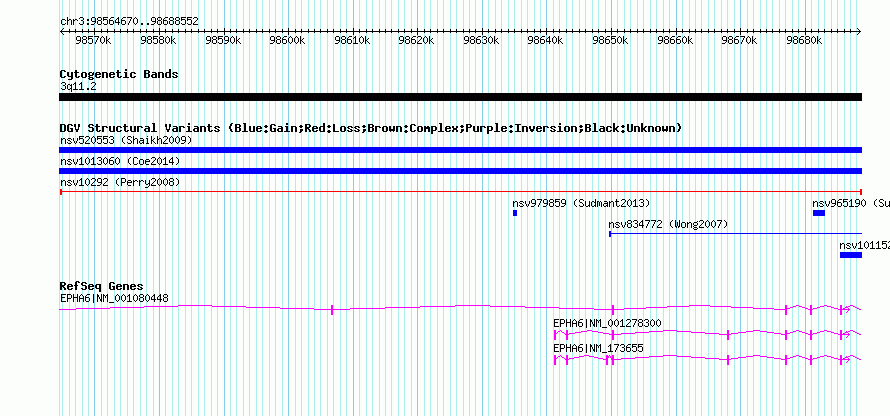Screen dimensions: 890x416
Task: Click the 98620k ruler tick label
Action: pos(416,41)
